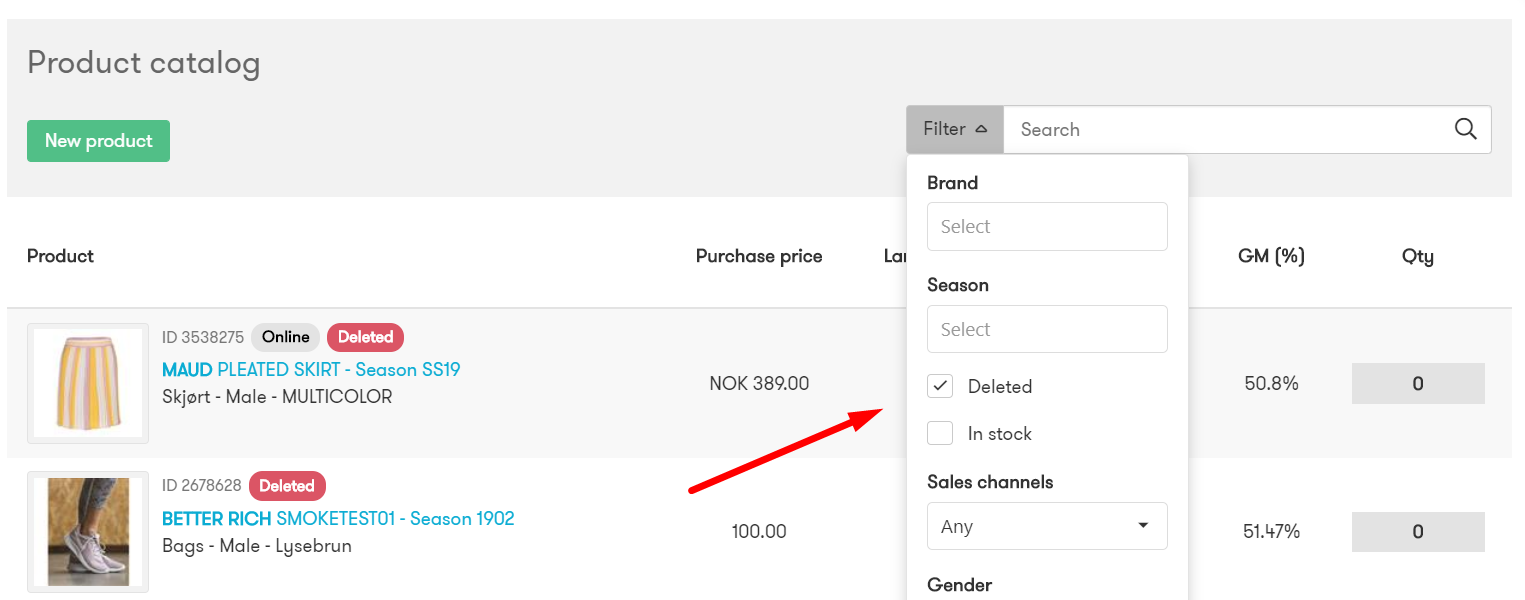The image size is (1525, 600).
Task: Click the SMOKETEST01 quantity field
Action: 1418,532
